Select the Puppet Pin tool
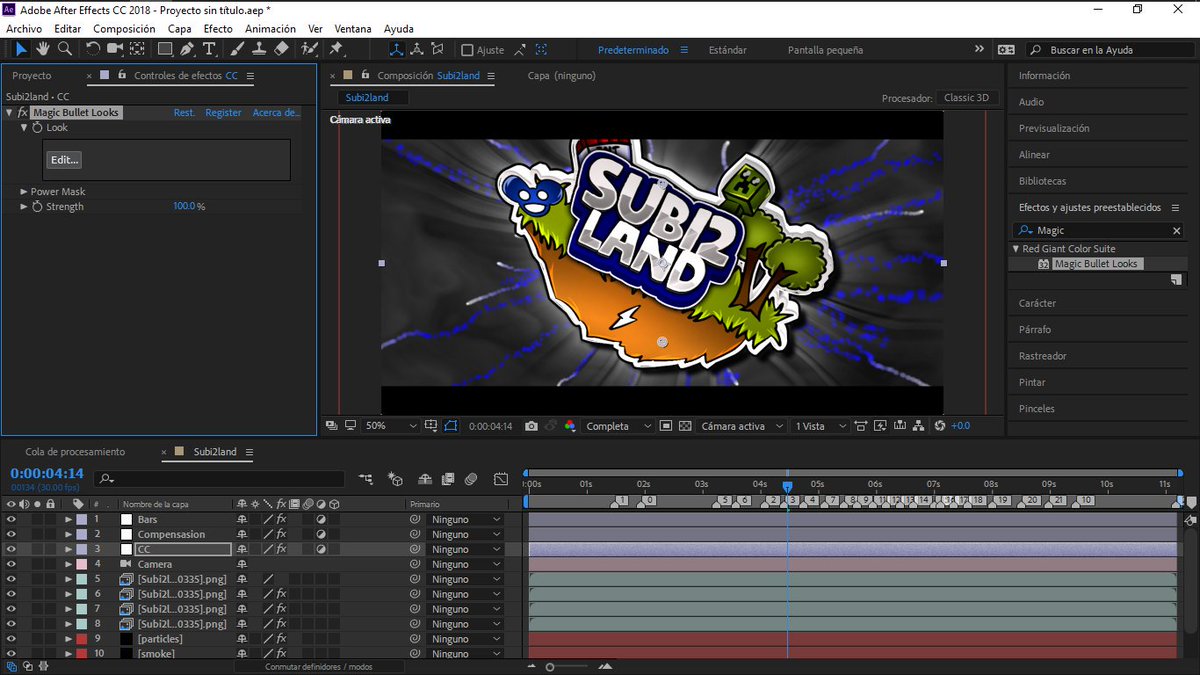 (336, 49)
